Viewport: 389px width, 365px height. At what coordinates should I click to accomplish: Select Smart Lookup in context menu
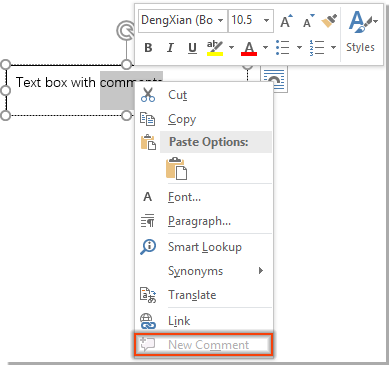[204, 247]
